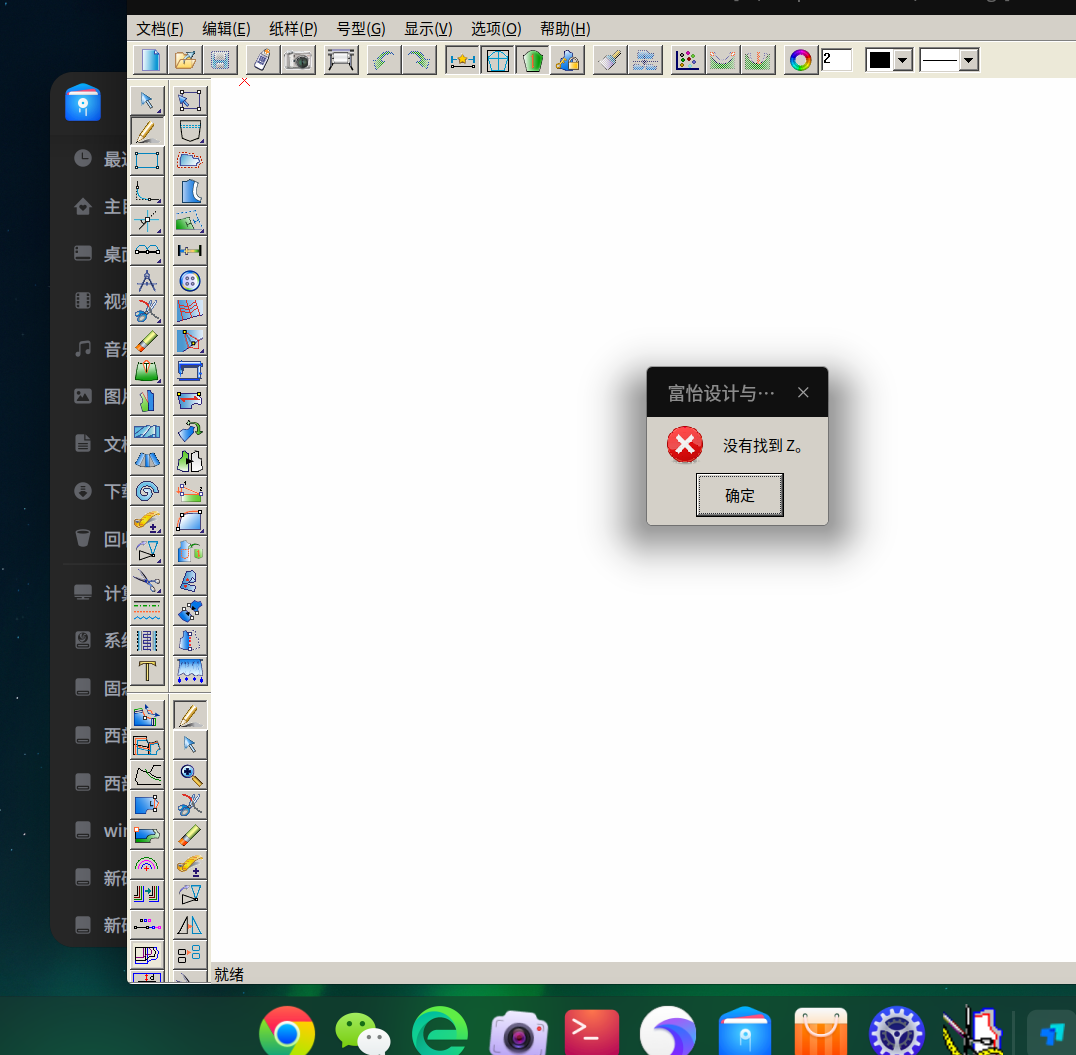Image resolution: width=1076 pixels, height=1055 pixels.
Task: Click the number field showing 2
Action: (x=837, y=60)
